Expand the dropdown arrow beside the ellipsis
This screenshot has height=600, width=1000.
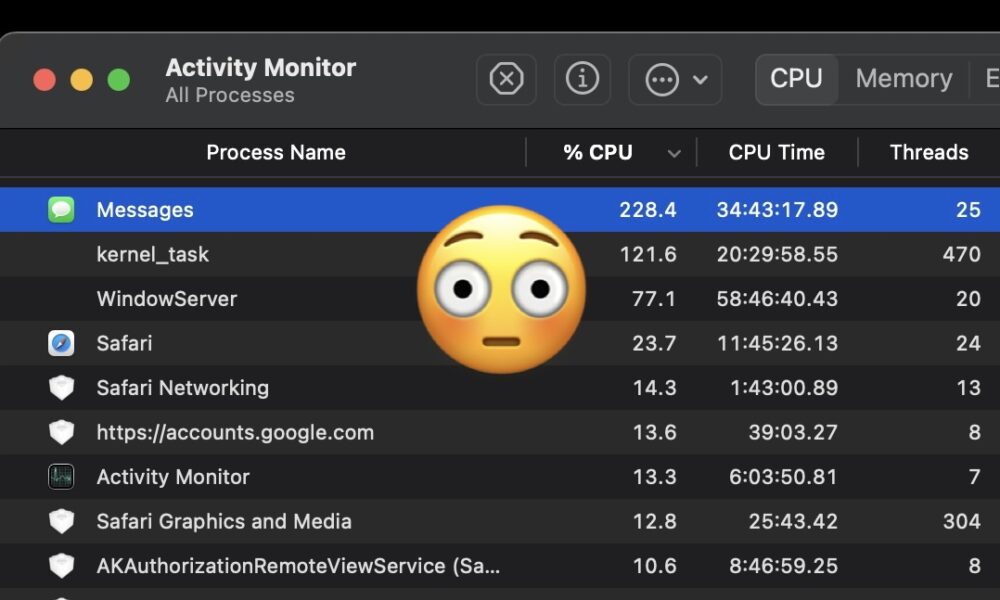coord(700,80)
